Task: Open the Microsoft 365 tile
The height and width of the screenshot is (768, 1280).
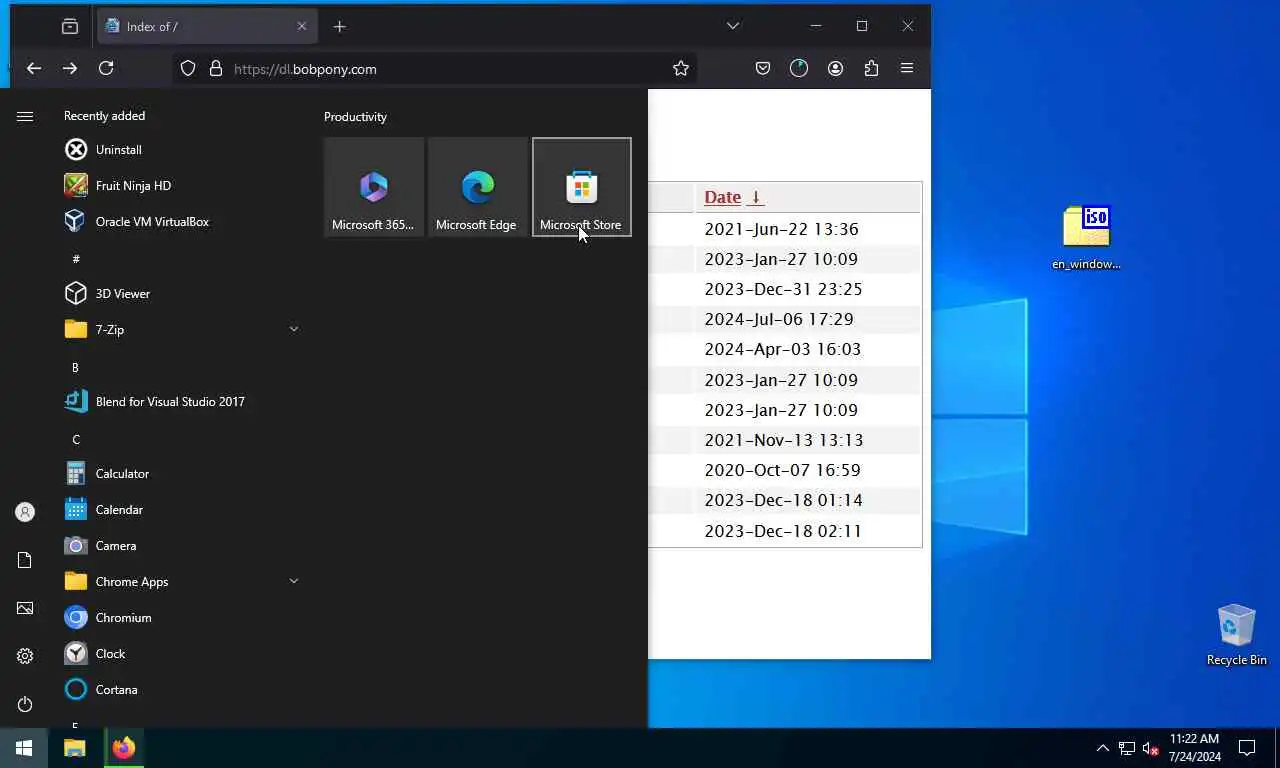Action: coord(374,187)
